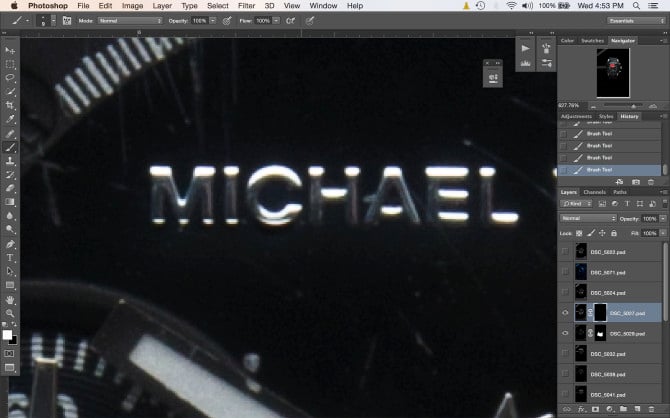The width and height of the screenshot is (670, 418).
Task: Hide the DSC_5007.psd layer
Action: click(x=565, y=313)
